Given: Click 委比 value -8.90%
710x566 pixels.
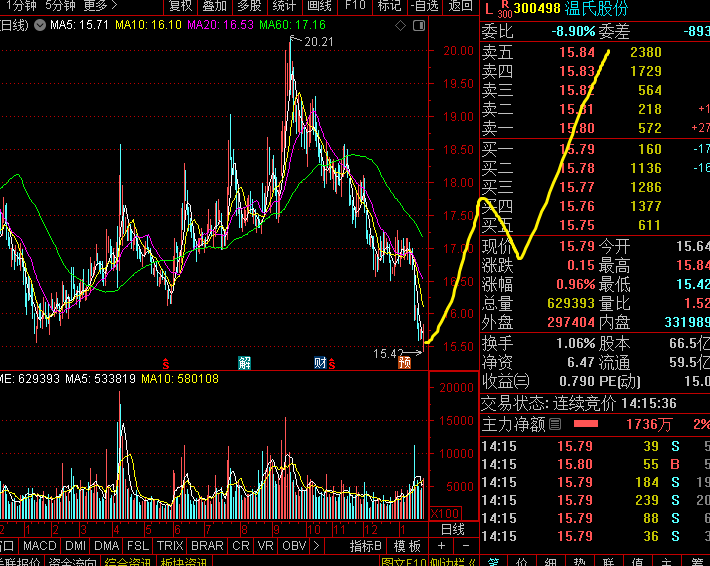Looking at the screenshot, I should pyautogui.click(x=573, y=31).
